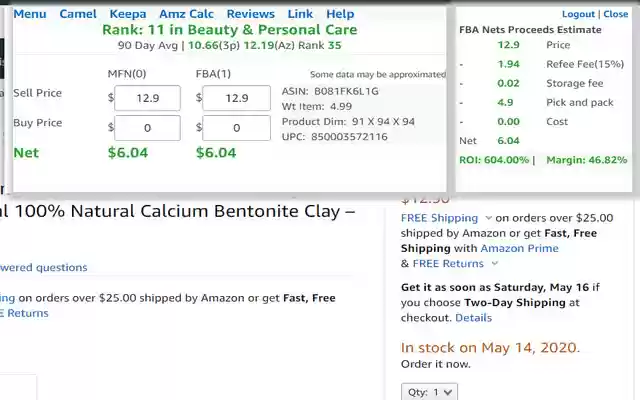The width and height of the screenshot is (640, 400).
Task: Open the Camel price history link
Action: pyautogui.click(x=78, y=14)
